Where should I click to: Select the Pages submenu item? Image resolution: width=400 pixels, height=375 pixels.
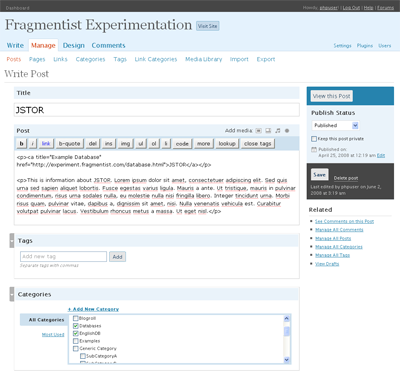37,59
